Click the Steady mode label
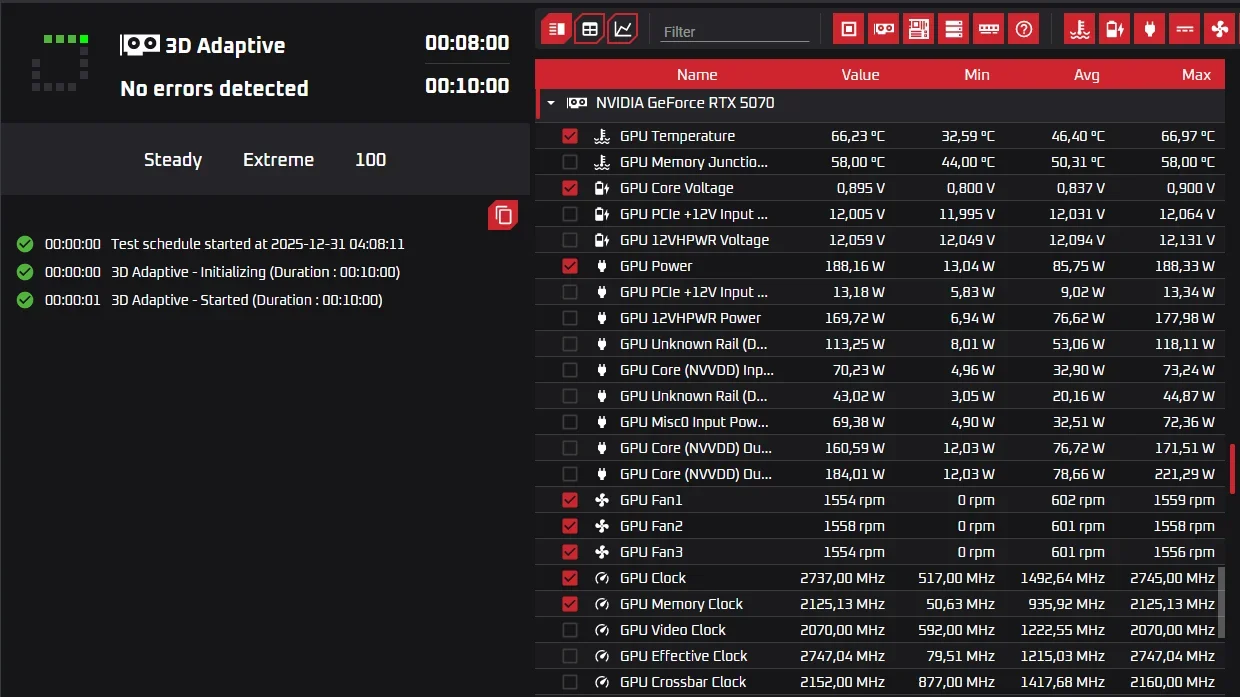 pos(173,160)
